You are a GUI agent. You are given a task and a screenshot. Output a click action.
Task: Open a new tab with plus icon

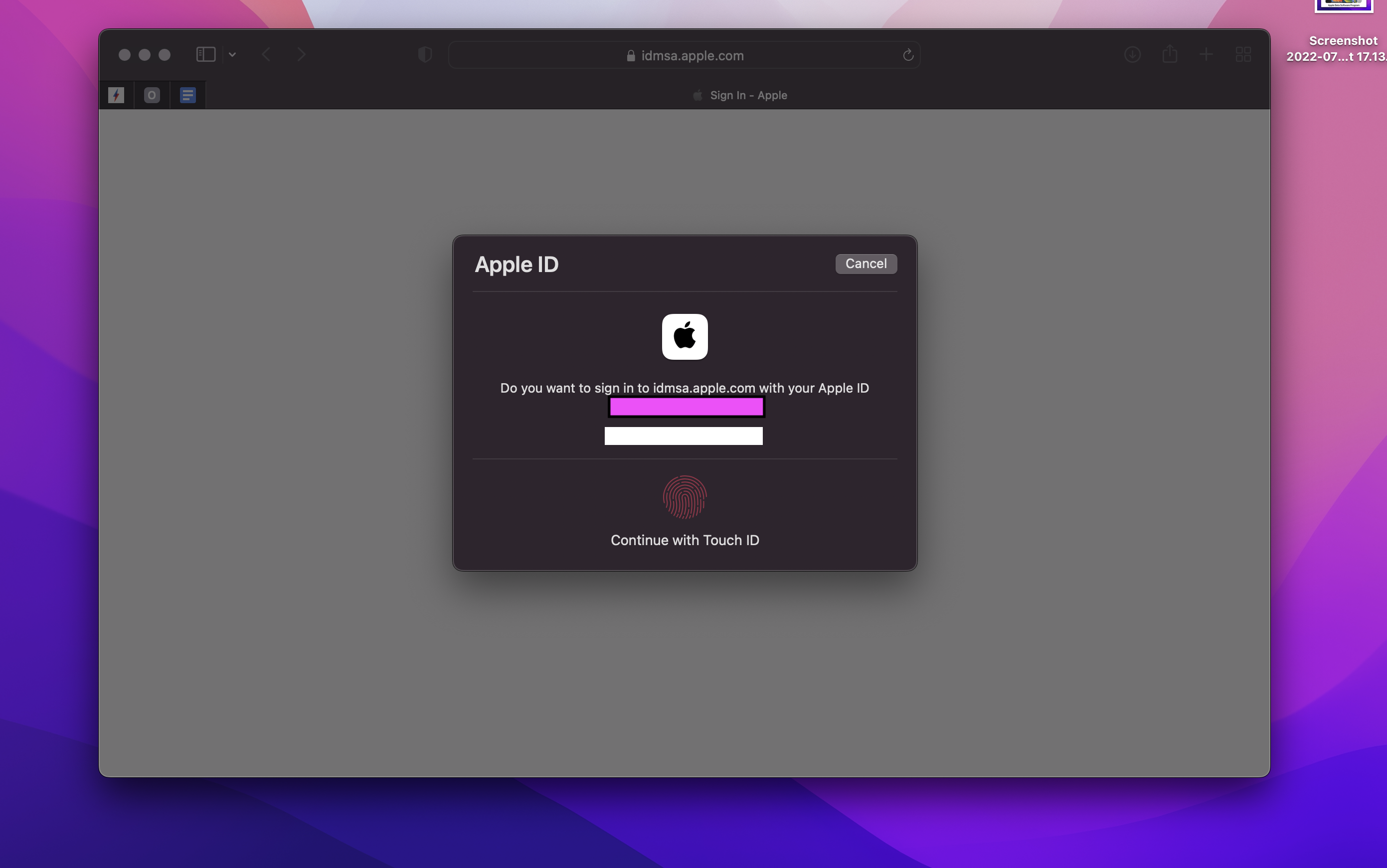pyautogui.click(x=1206, y=54)
